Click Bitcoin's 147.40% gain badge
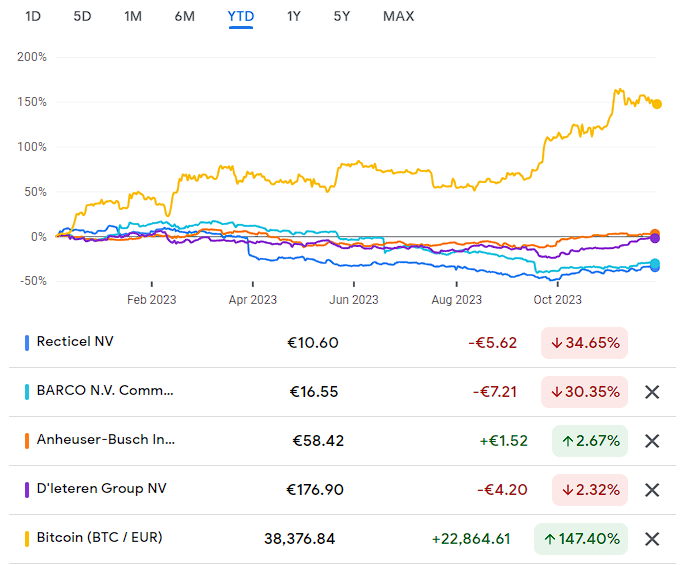The height and width of the screenshot is (565, 687). point(581,539)
